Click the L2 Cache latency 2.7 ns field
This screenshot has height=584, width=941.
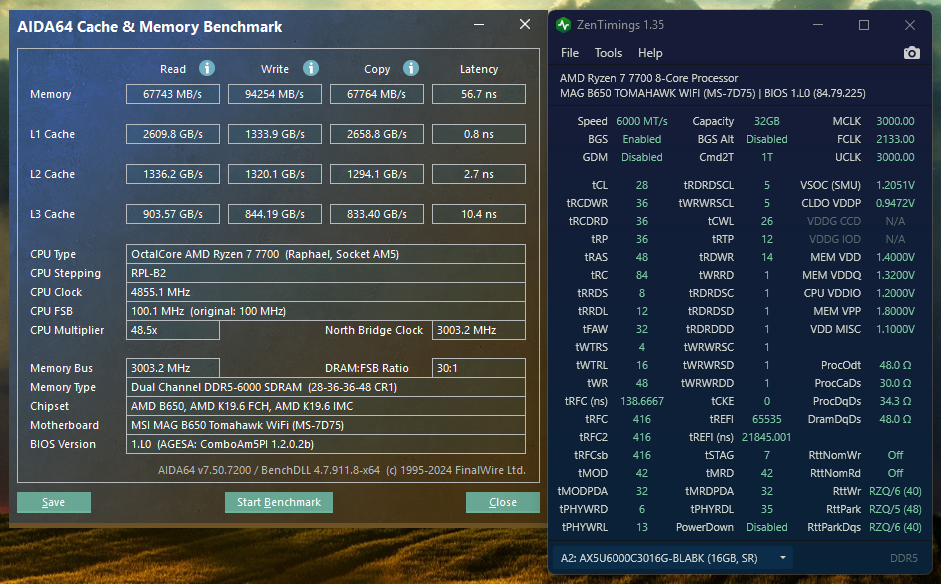pos(479,174)
